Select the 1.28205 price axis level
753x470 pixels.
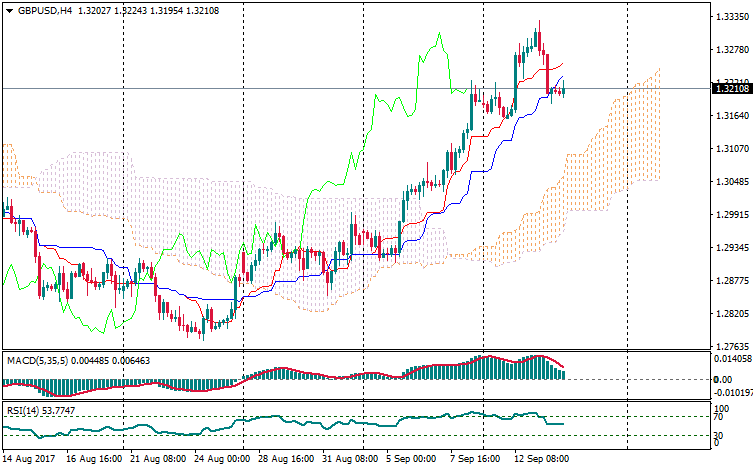tap(733, 314)
